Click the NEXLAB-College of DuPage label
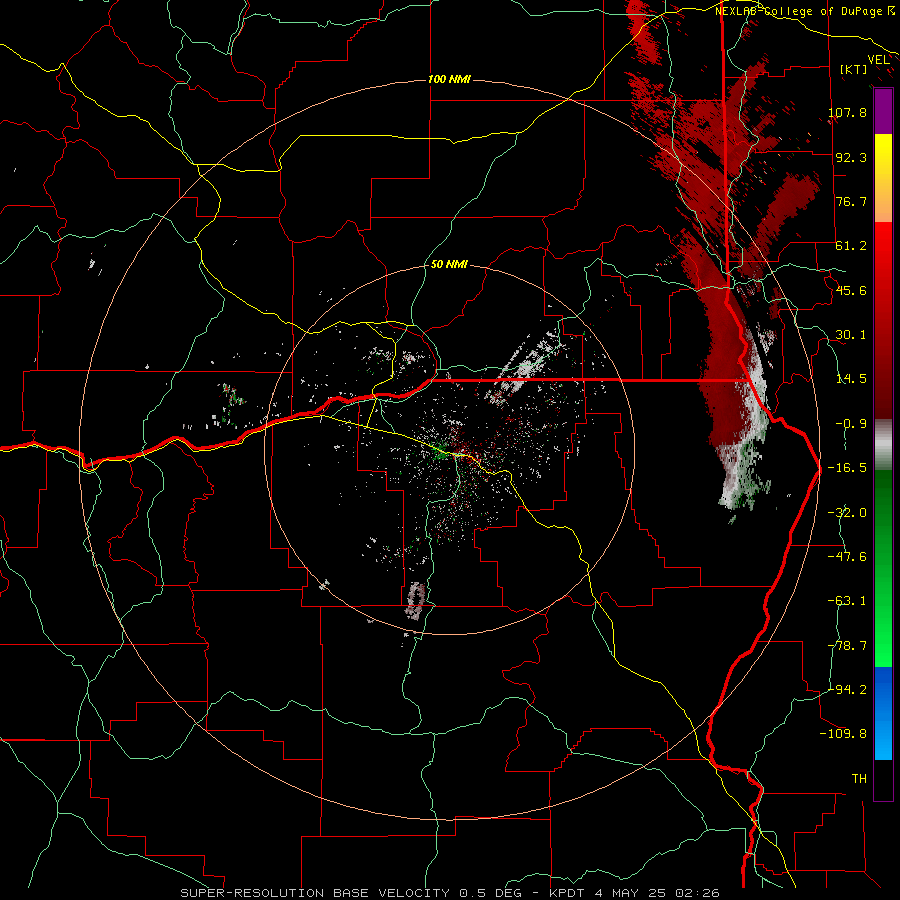The height and width of the screenshot is (900, 900). click(x=798, y=11)
